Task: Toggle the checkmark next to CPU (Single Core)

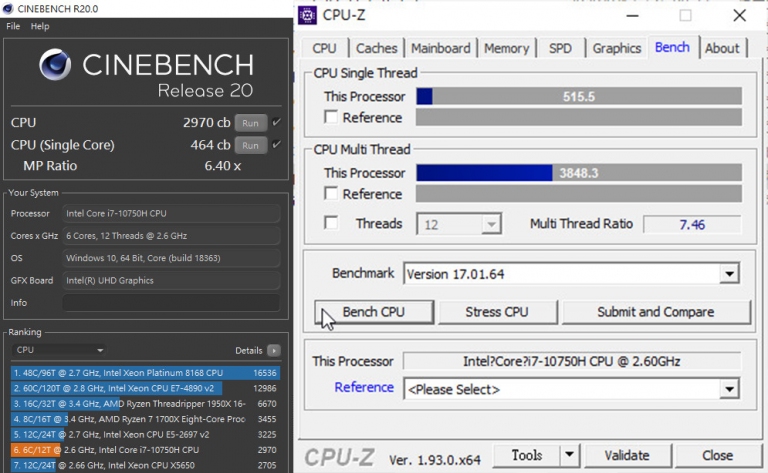Action: point(277,144)
